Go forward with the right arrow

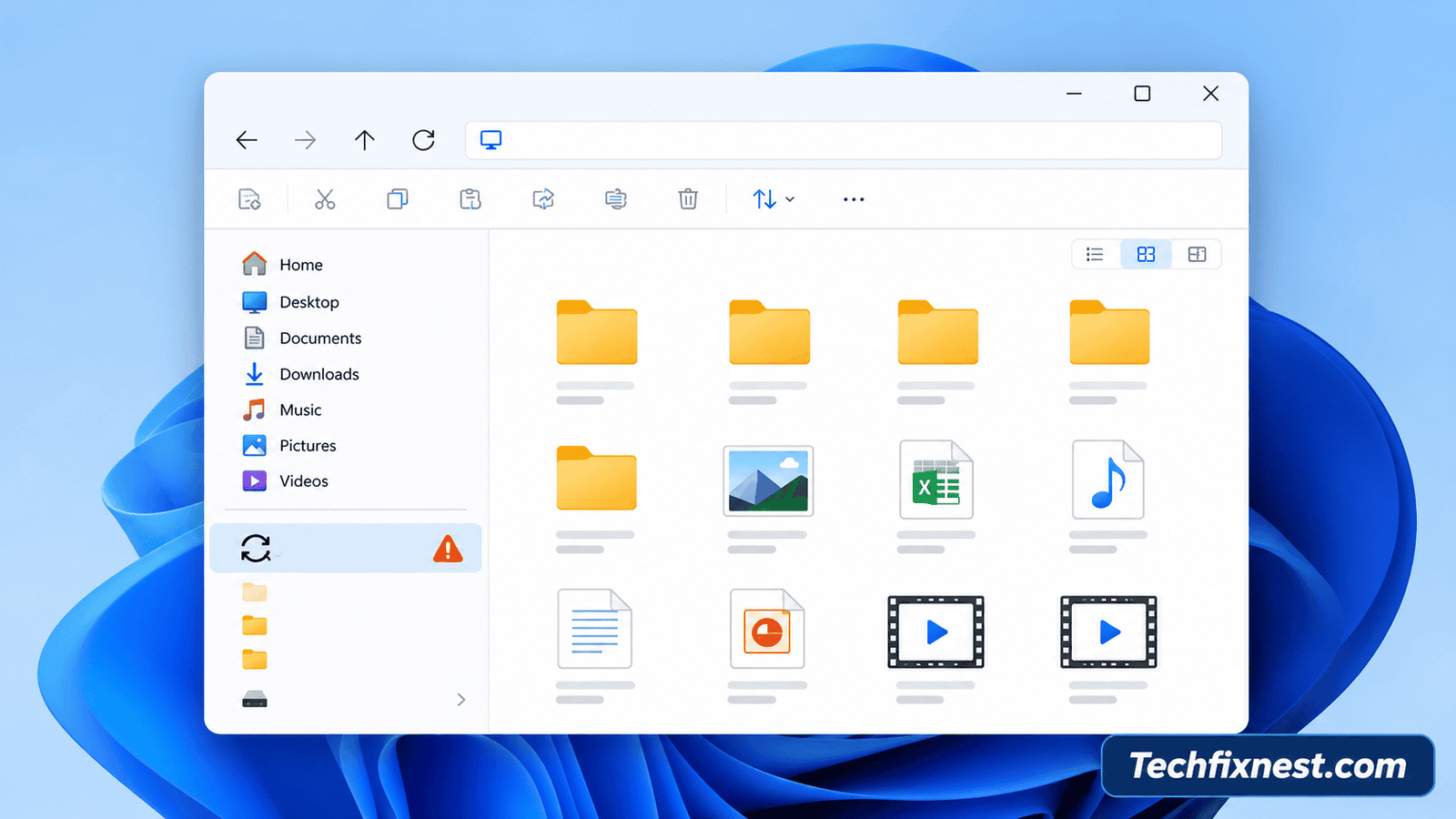coord(306,140)
